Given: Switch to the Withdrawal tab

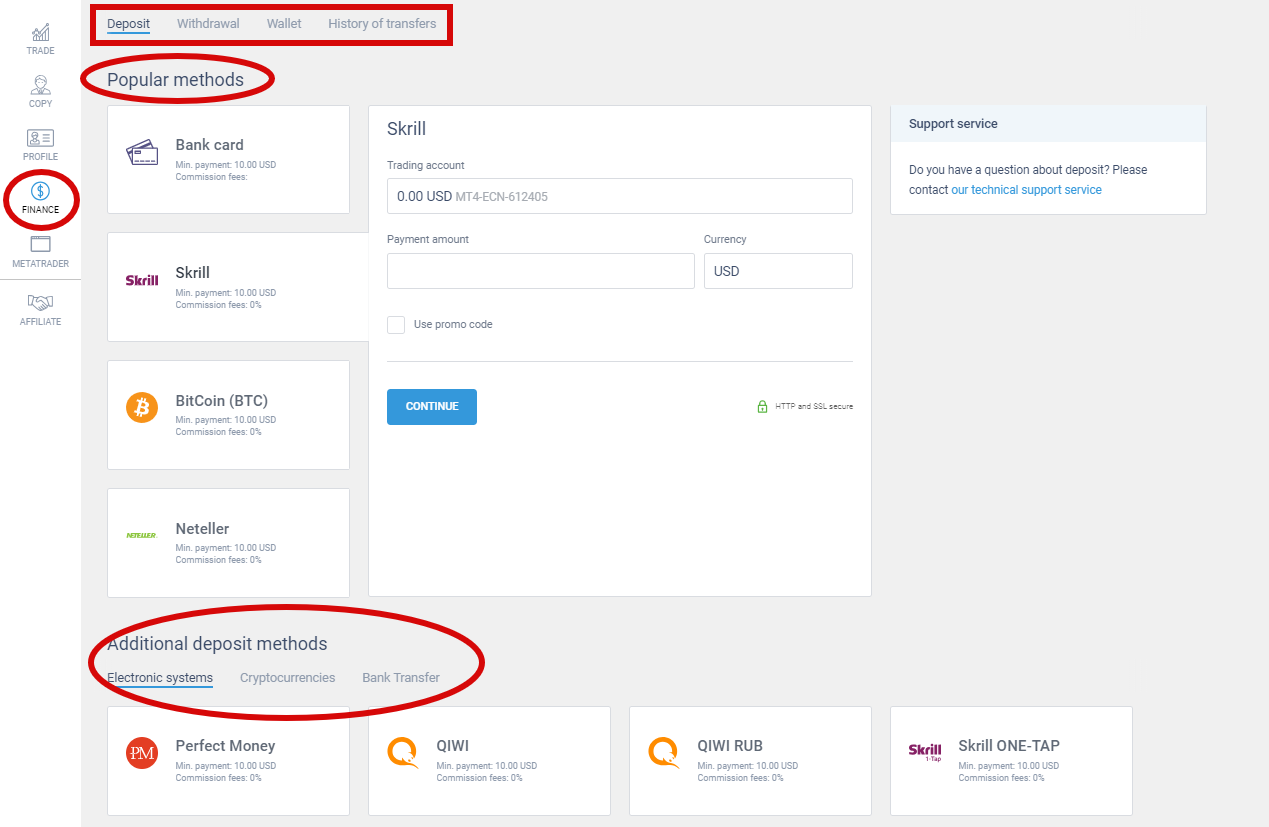Looking at the screenshot, I should (x=208, y=23).
